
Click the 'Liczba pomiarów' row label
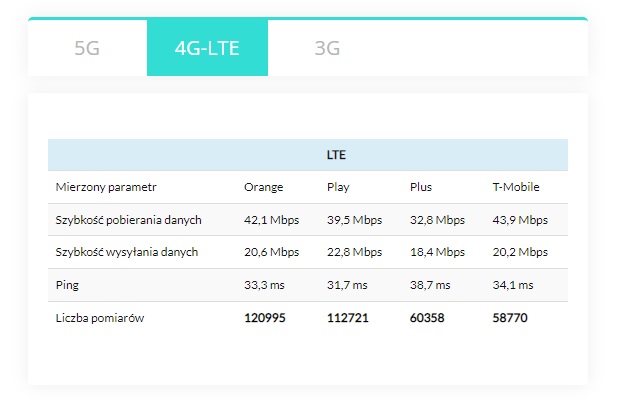point(100,318)
